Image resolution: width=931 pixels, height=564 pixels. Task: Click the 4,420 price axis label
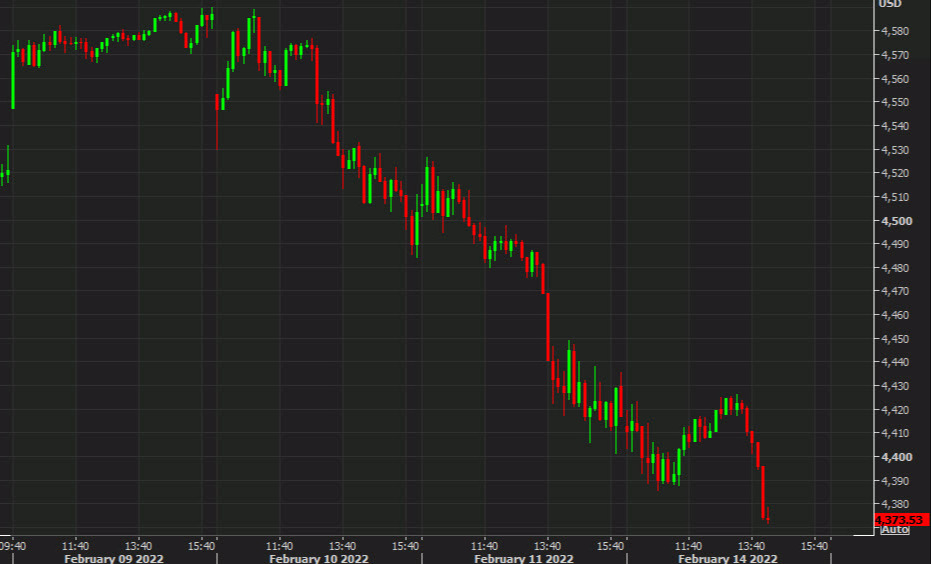point(895,410)
